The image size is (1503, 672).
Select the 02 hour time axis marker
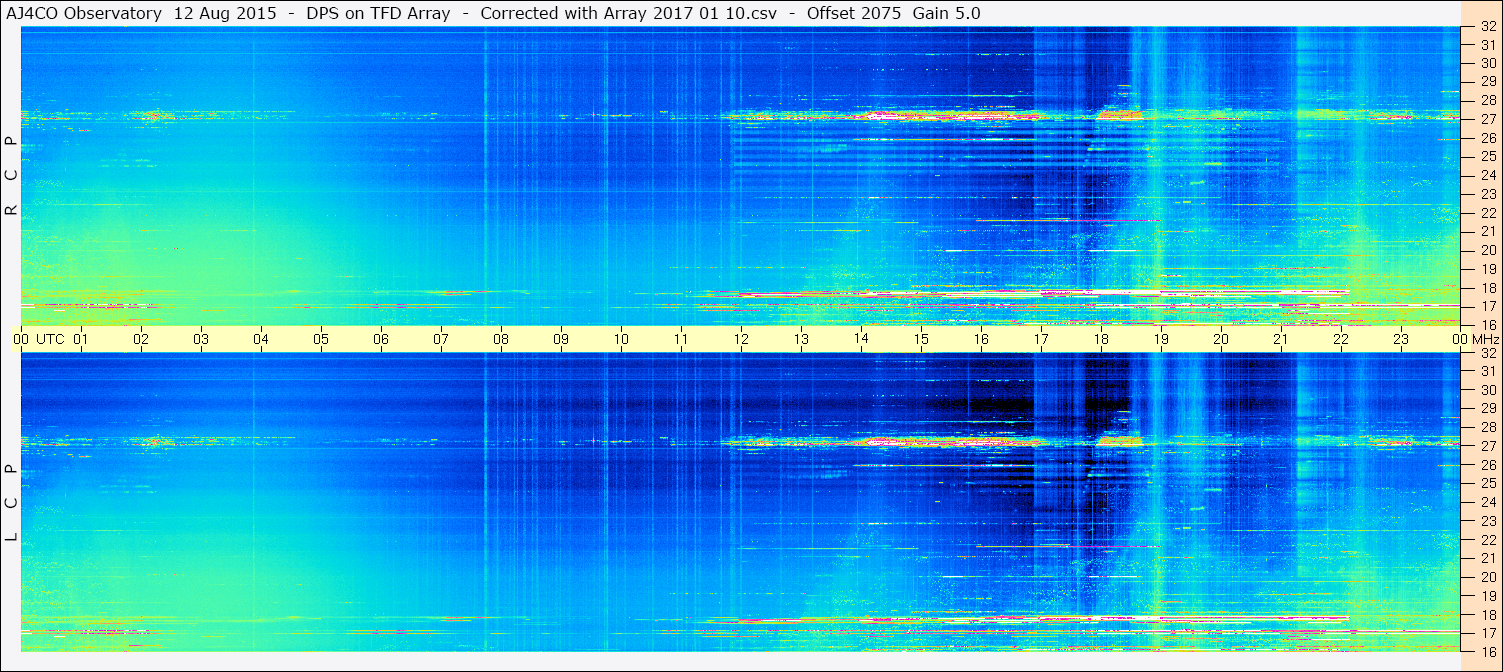pos(141,339)
